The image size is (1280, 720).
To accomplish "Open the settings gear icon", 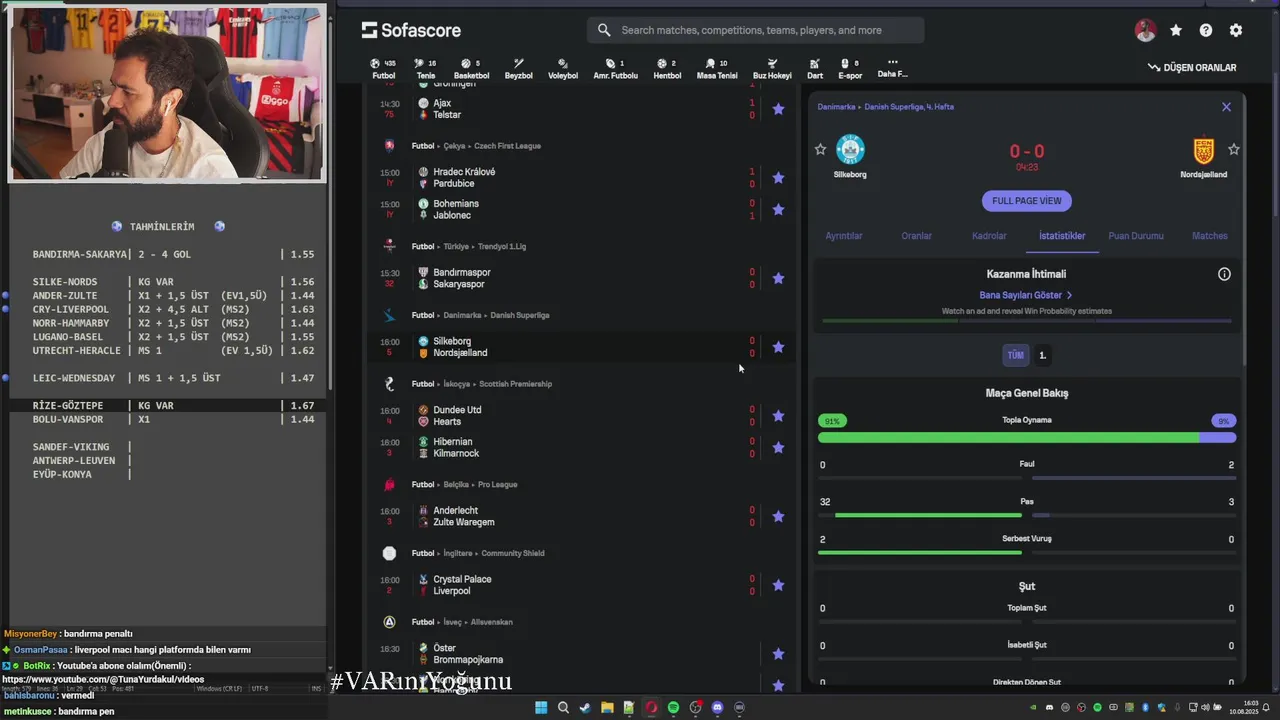I will (1236, 30).
